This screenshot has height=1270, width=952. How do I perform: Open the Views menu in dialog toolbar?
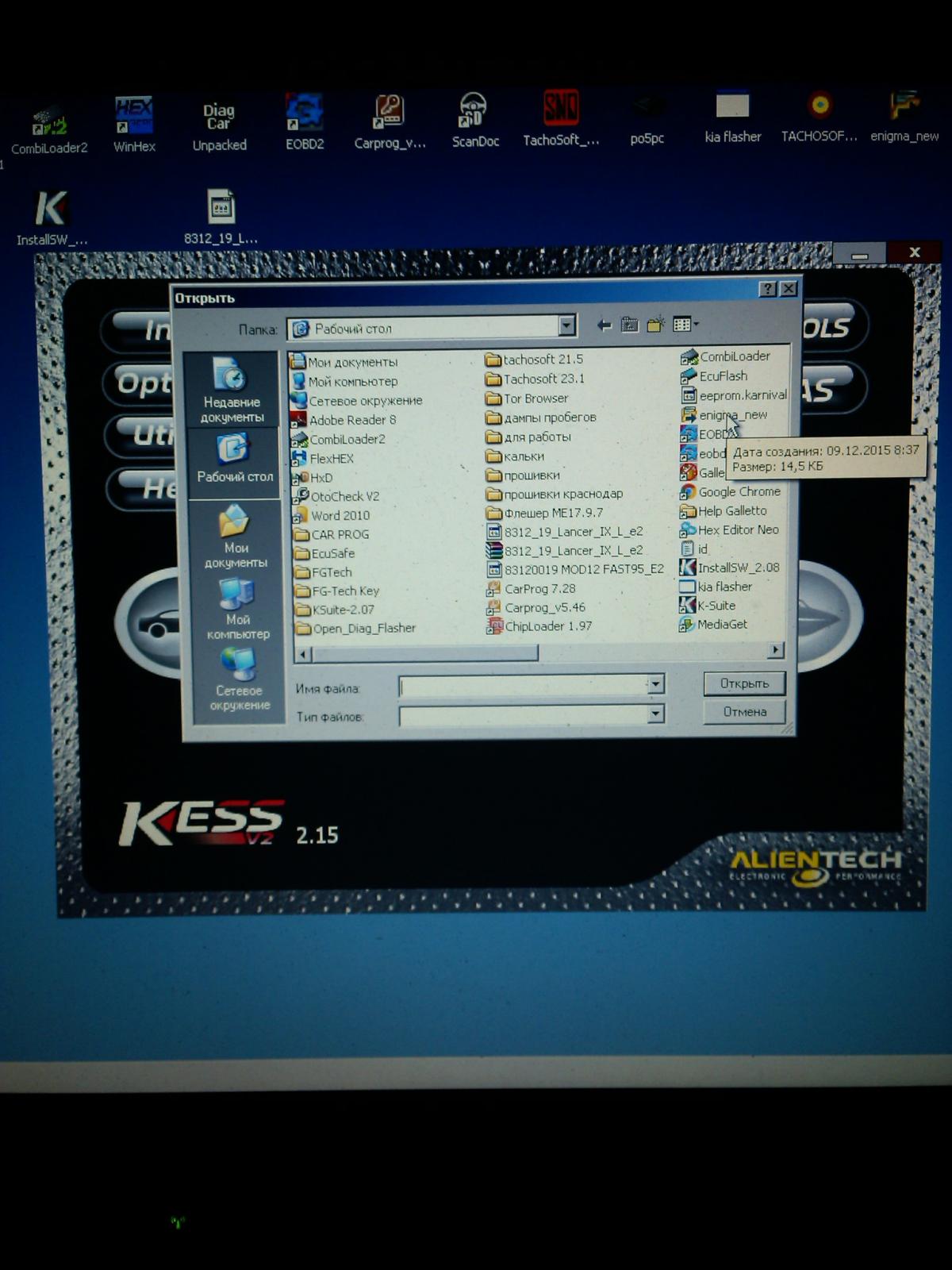pos(685,324)
